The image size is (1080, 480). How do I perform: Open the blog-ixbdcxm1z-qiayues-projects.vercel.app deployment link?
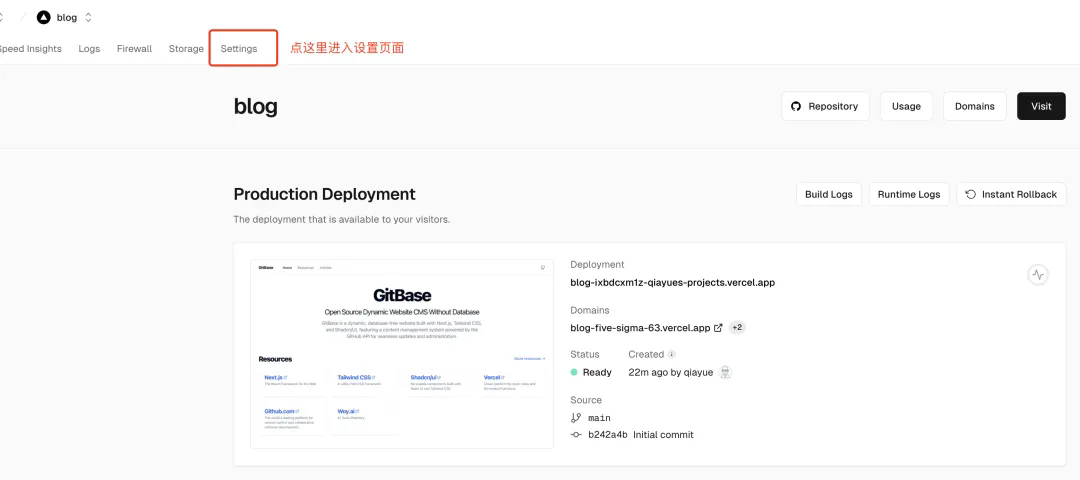(x=673, y=282)
